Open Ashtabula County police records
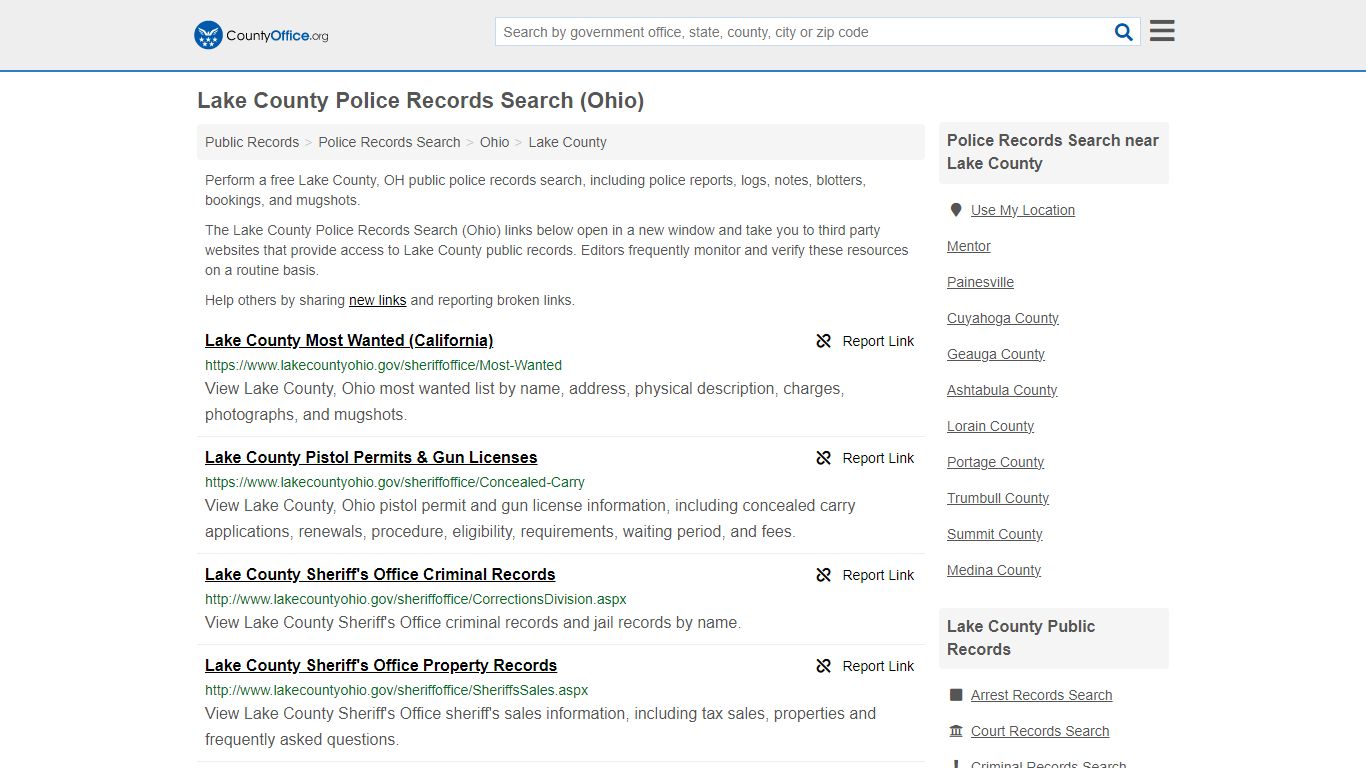 click(1002, 390)
